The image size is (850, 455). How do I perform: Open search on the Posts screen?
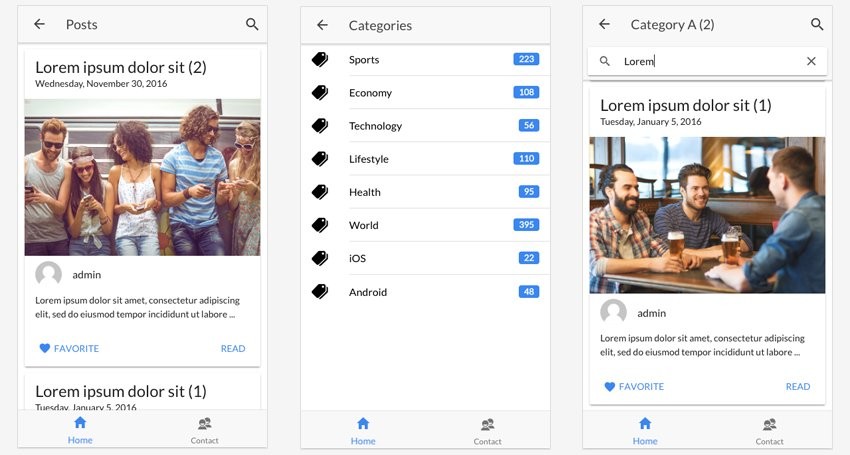(x=252, y=24)
